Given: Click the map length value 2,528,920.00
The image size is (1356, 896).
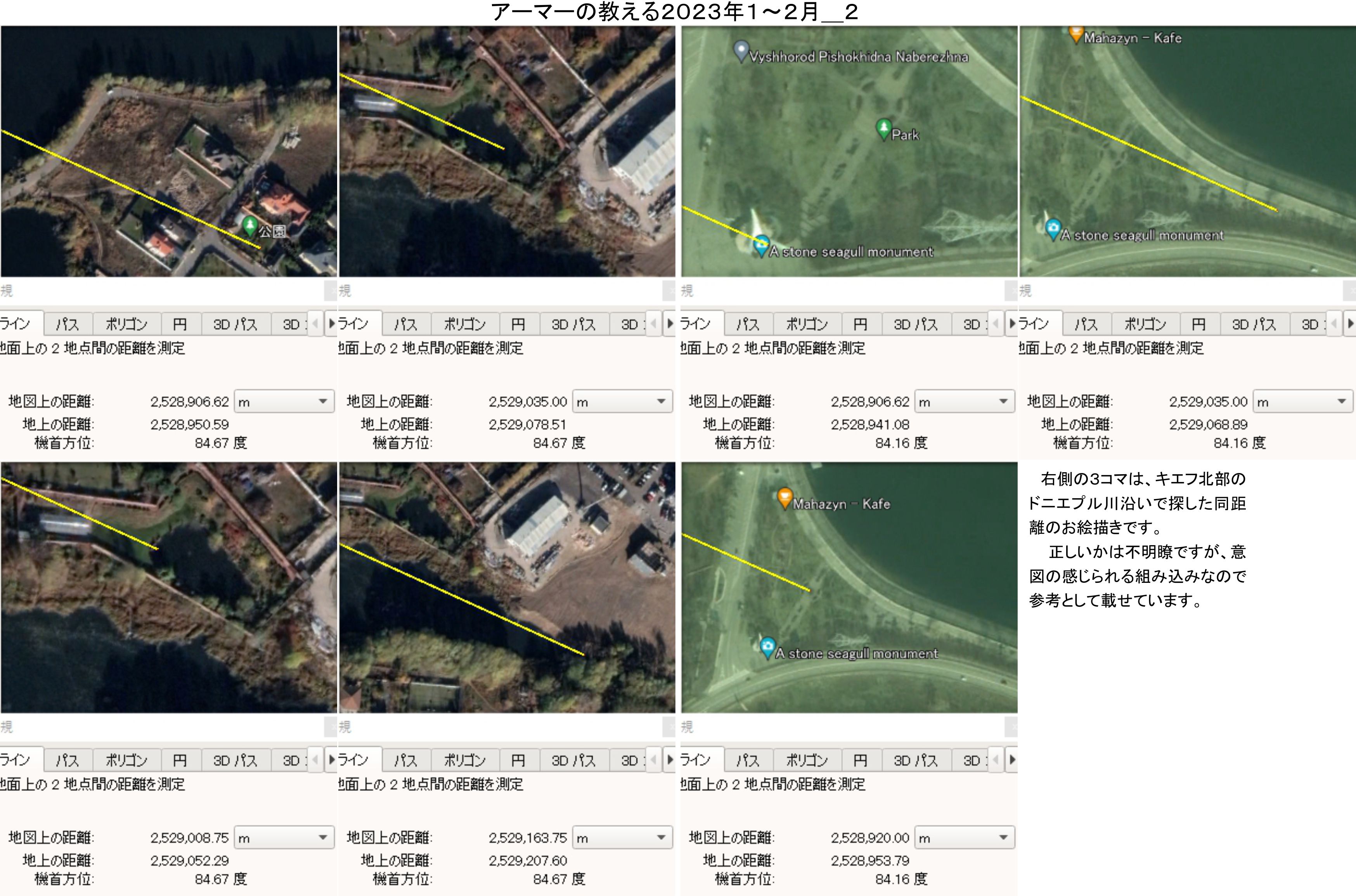Looking at the screenshot, I should click(x=870, y=838).
